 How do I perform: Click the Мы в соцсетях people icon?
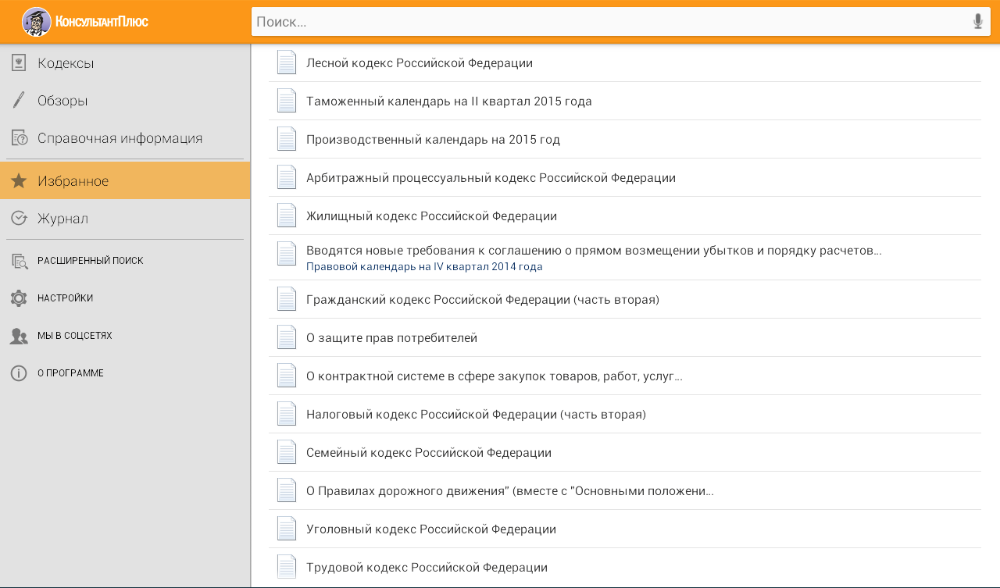pos(18,336)
